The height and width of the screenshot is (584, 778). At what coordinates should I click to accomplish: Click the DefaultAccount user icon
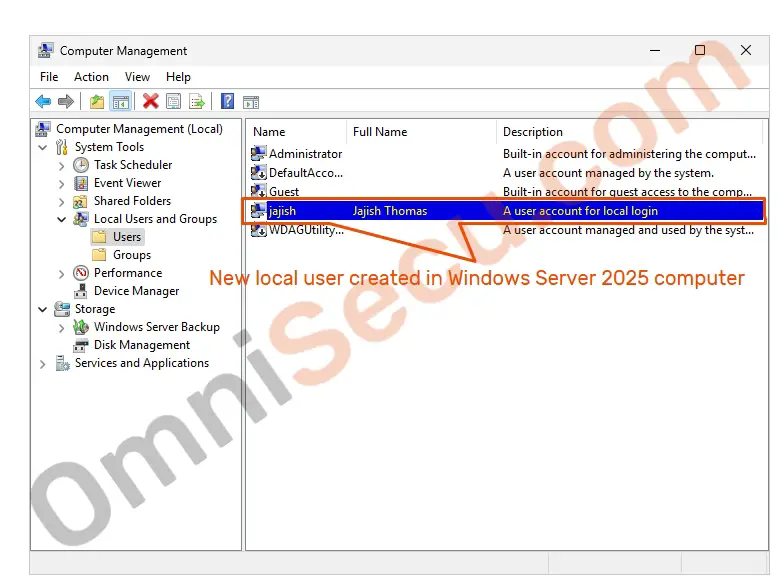pyautogui.click(x=259, y=173)
